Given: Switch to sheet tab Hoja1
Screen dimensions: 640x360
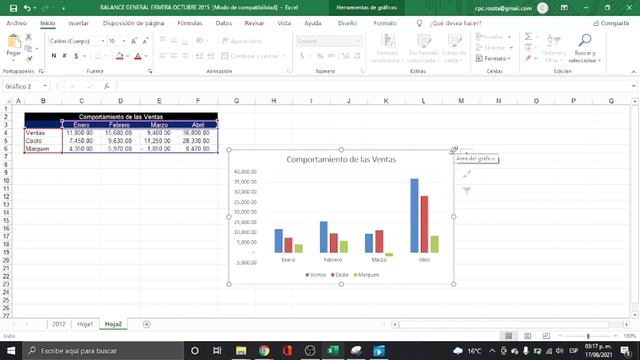Looking at the screenshot, I should click(85, 324).
